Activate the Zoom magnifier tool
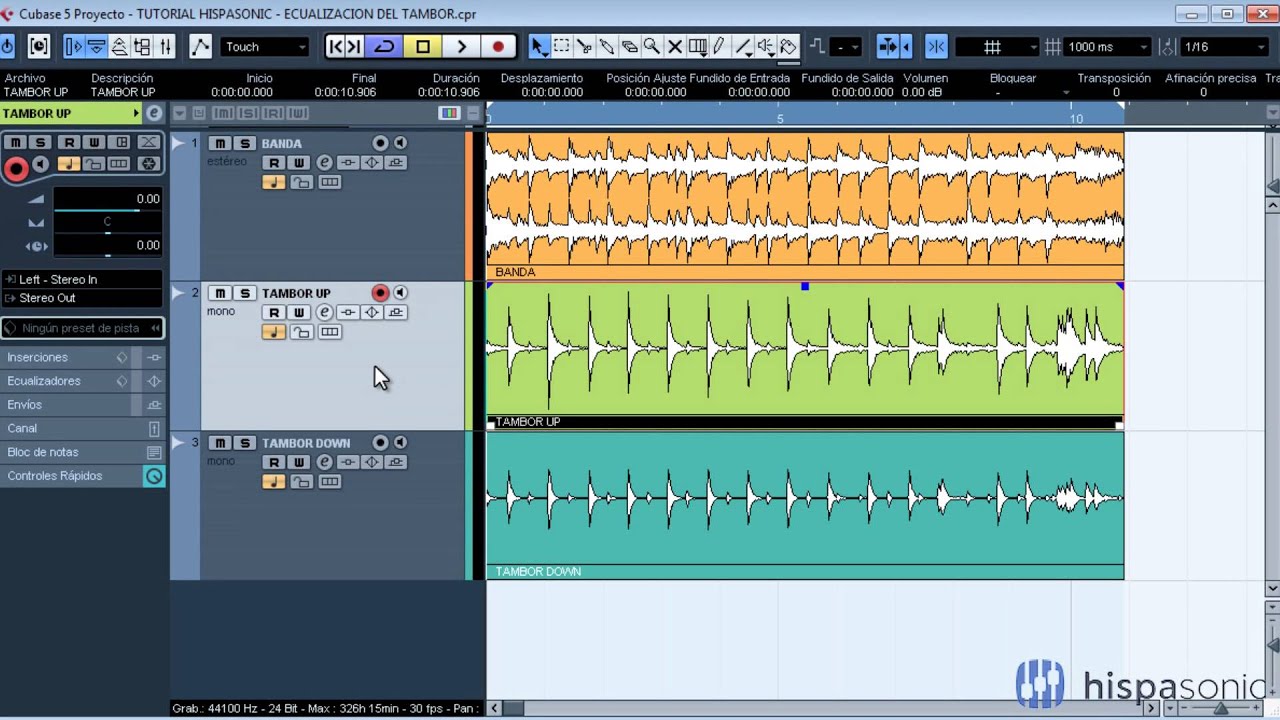The height and width of the screenshot is (720, 1280). click(x=652, y=47)
